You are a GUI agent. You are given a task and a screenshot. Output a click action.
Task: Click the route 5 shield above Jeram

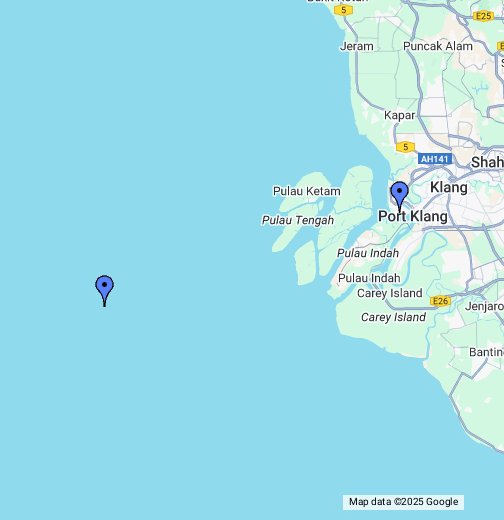point(343,10)
